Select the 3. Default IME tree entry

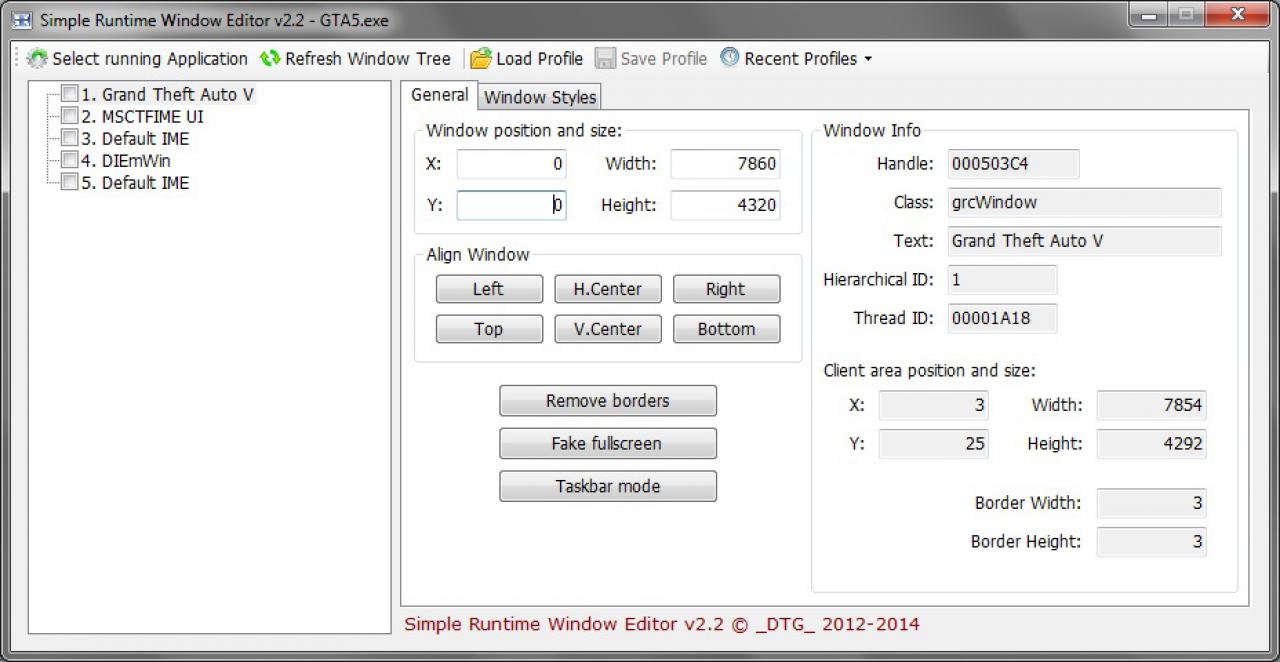click(135, 138)
